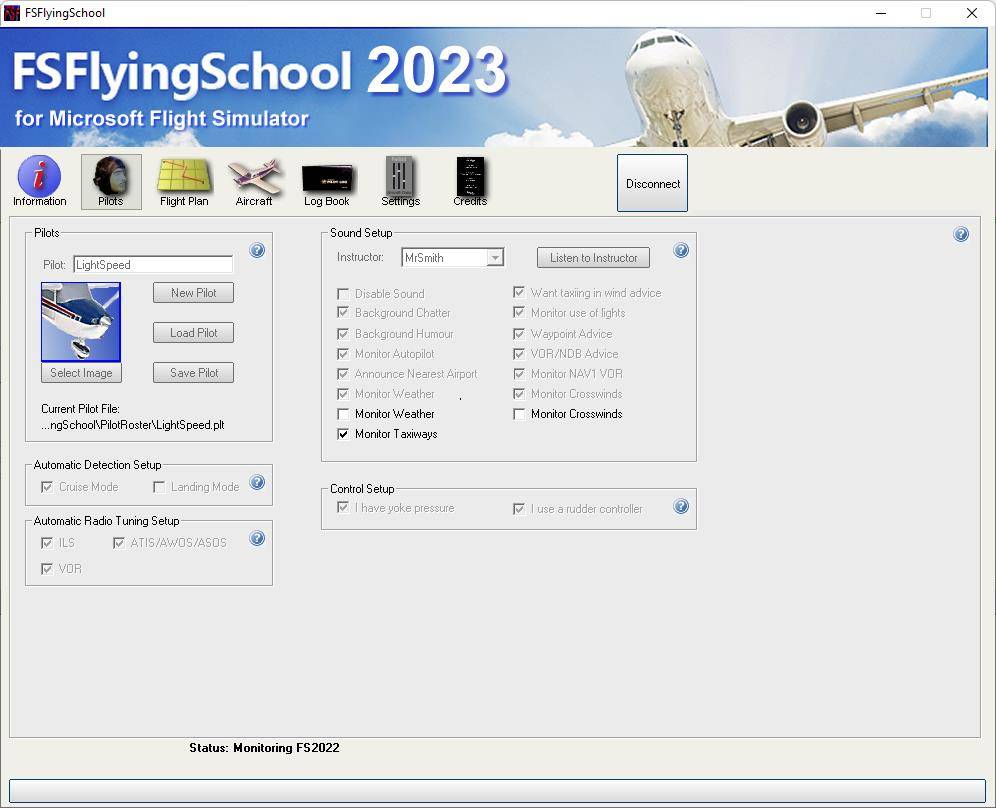Click the help icon in Control Setup
This screenshot has width=996, height=808.
[681, 507]
